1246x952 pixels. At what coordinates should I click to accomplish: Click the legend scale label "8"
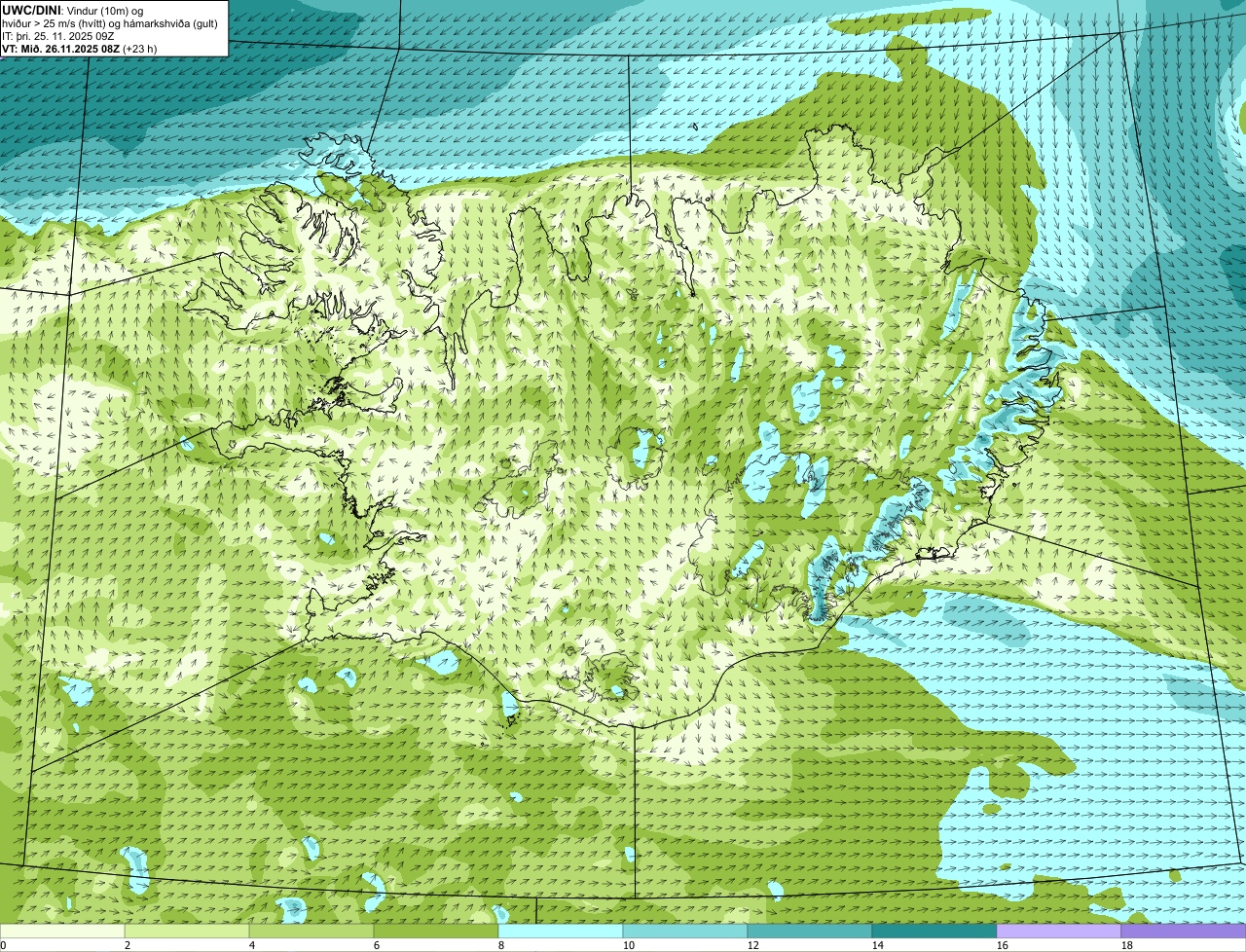point(501,945)
